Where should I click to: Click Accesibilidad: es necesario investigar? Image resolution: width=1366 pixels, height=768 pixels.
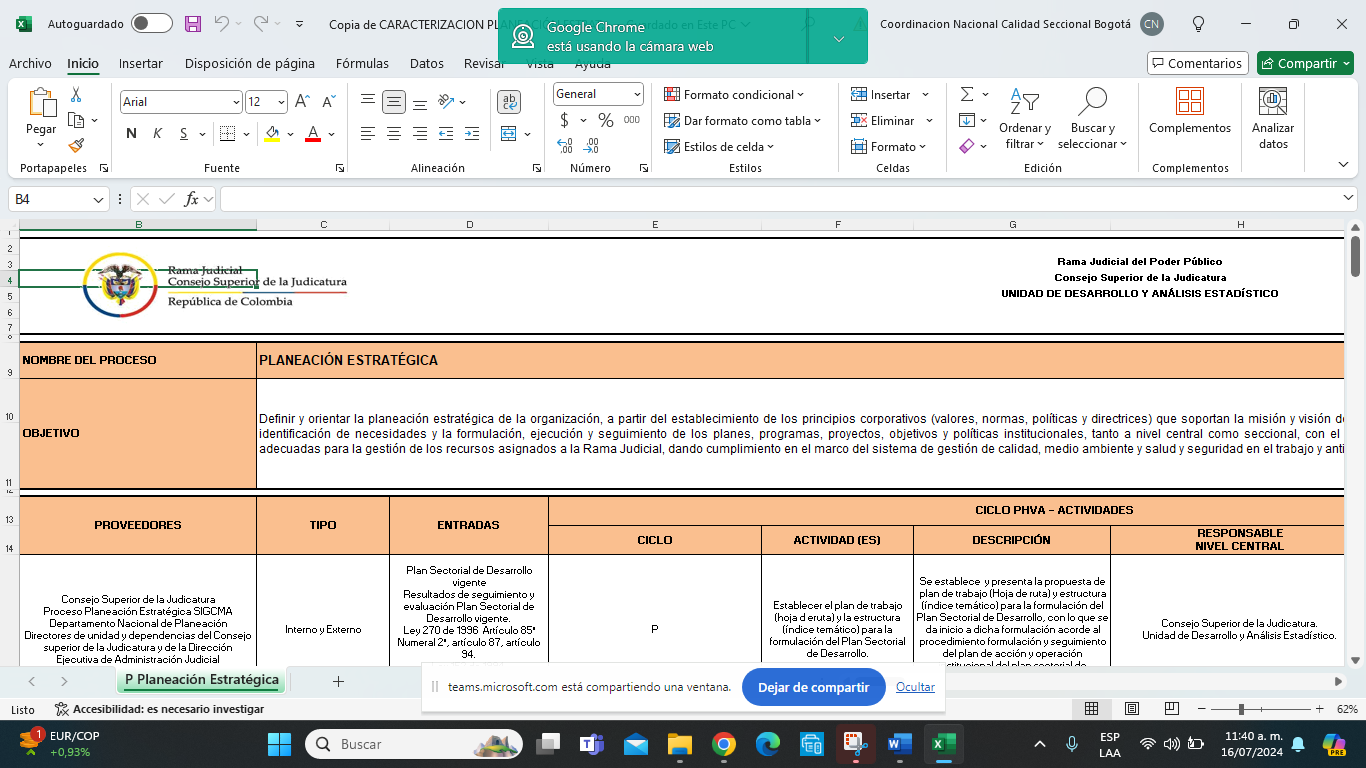[x=159, y=709]
